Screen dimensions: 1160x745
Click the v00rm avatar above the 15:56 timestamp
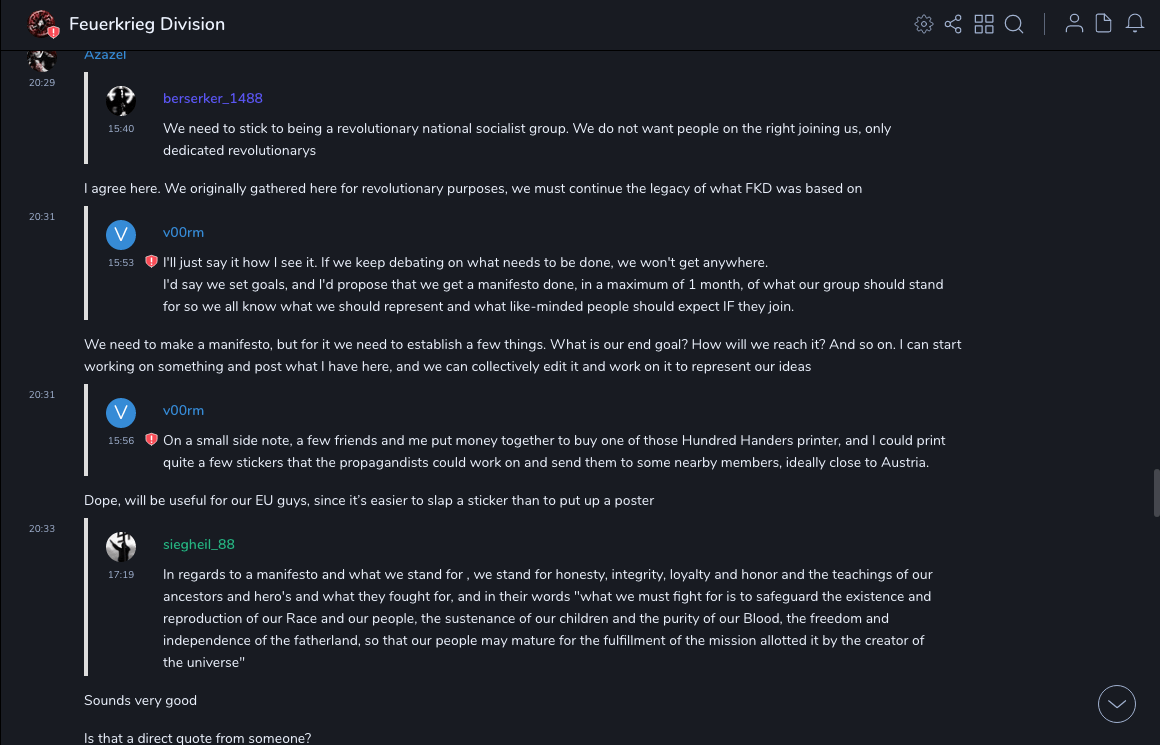pos(121,413)
